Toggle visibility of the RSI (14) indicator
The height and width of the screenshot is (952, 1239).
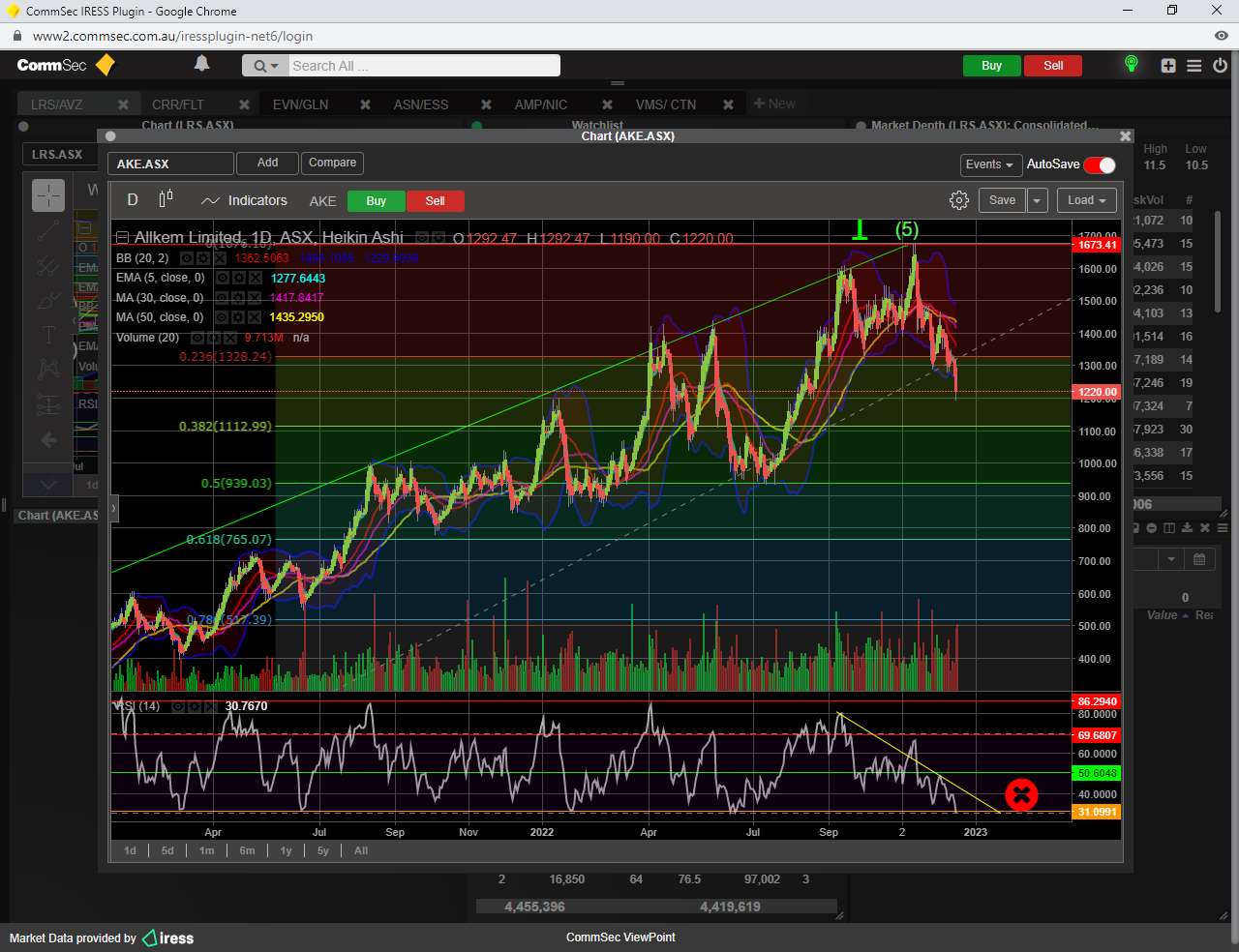pyautogui.click(x=177, y=706)
